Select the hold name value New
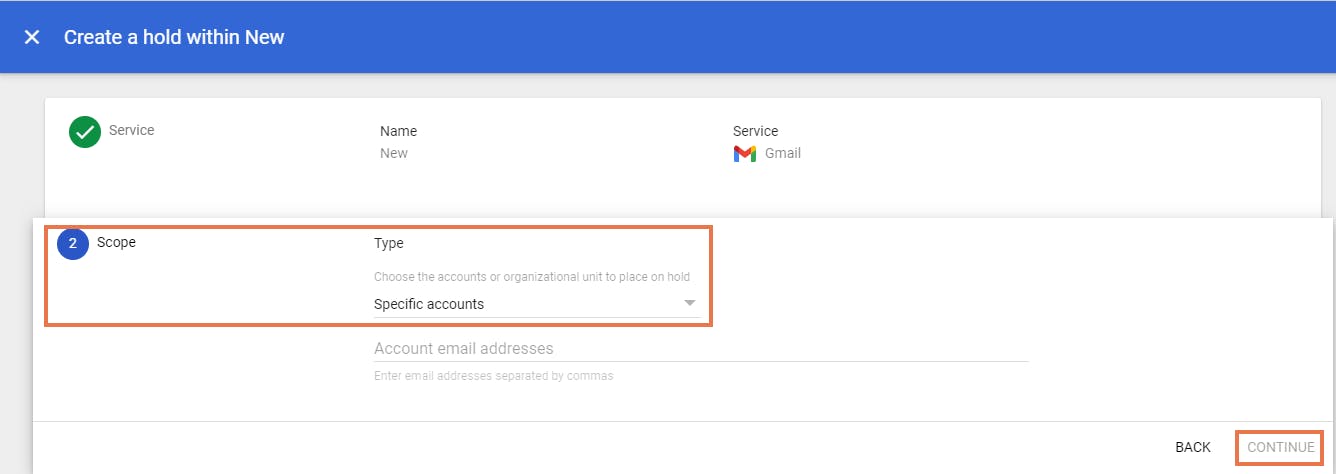This screenshot has height=474, width=1336. pyautogui.click(x=394, y=153)
